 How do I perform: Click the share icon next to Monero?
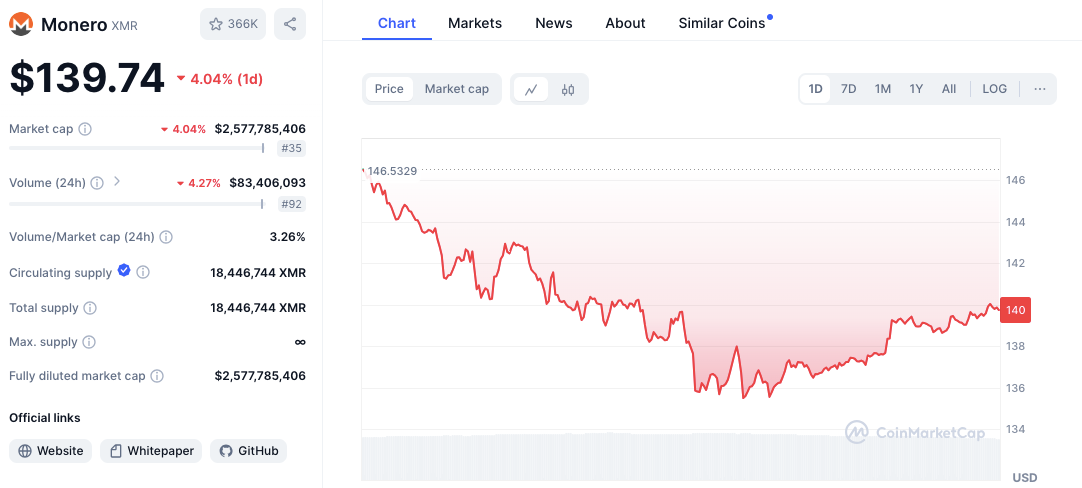tap(290, 24)
